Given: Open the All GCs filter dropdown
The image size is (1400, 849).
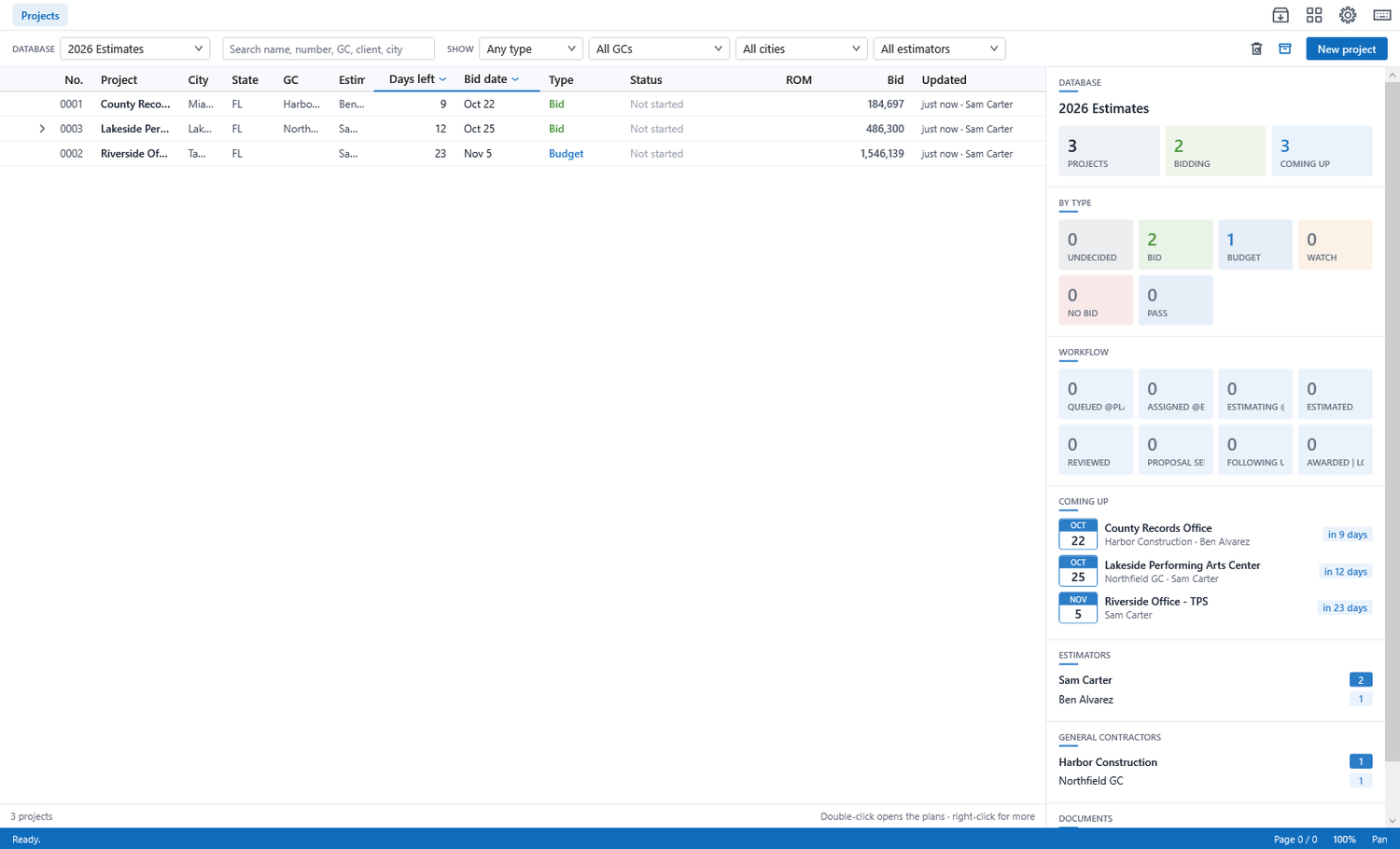Looking at the screenshot, I should point(659,49).
